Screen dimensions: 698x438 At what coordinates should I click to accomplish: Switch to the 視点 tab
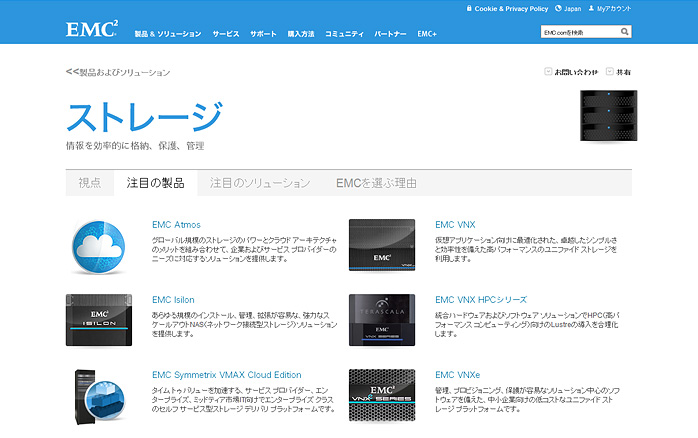(89, 183)
